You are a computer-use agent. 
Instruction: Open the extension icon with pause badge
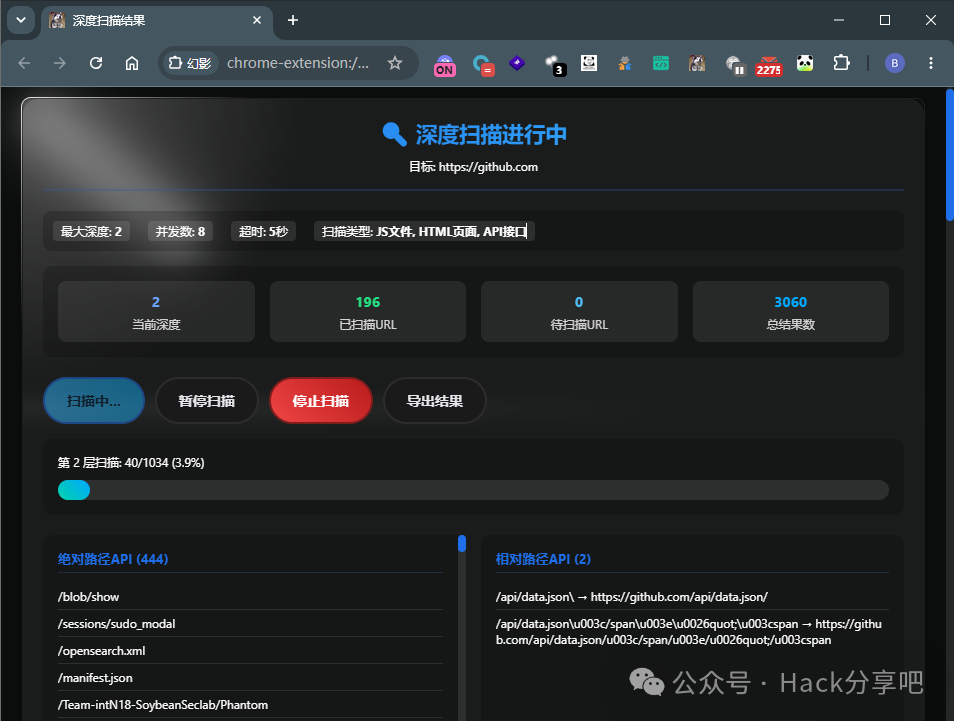tap(735, 64)
